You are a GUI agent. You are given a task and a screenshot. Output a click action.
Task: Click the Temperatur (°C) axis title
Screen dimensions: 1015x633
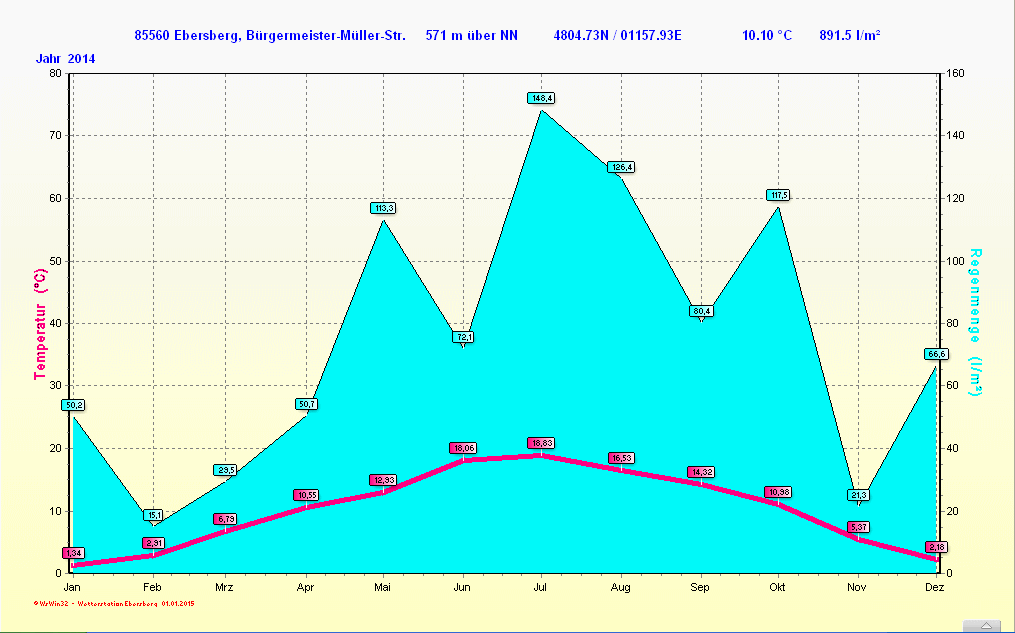pos(40,323)
